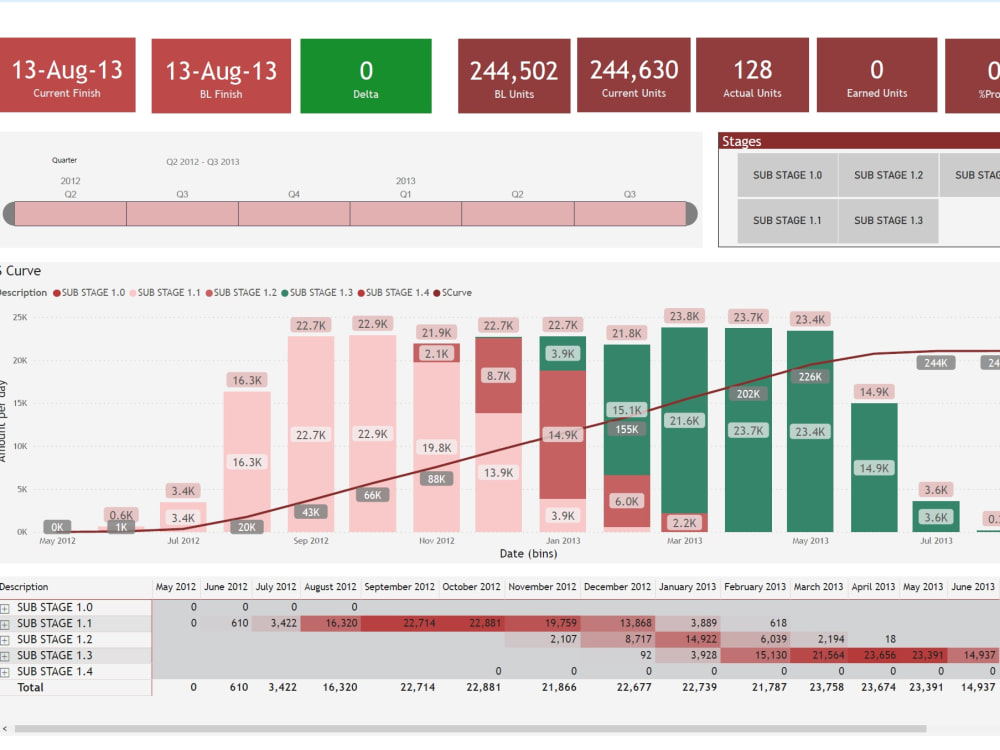
Task: Expand the SUB STAGE 1.0 row
Action: [4, 608]
